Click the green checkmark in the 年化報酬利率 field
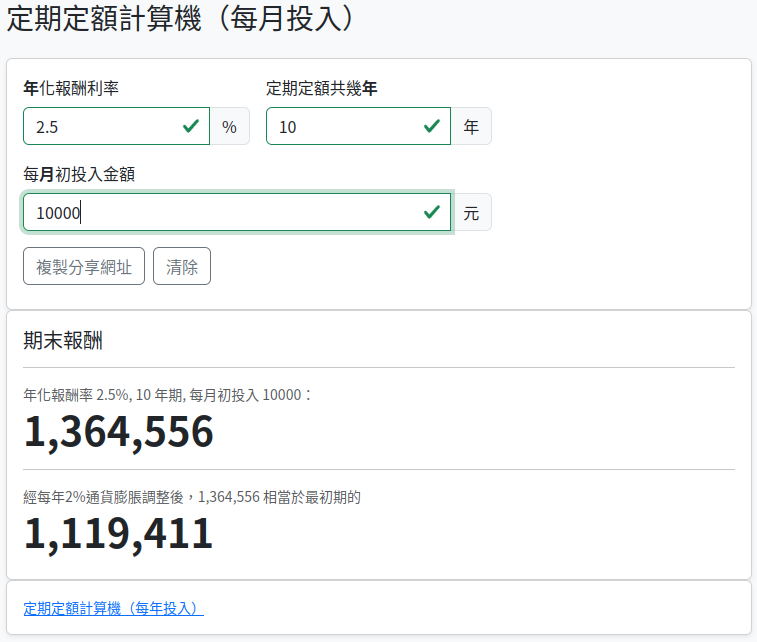This screenshot has height=642, width=757. point(190,127)
